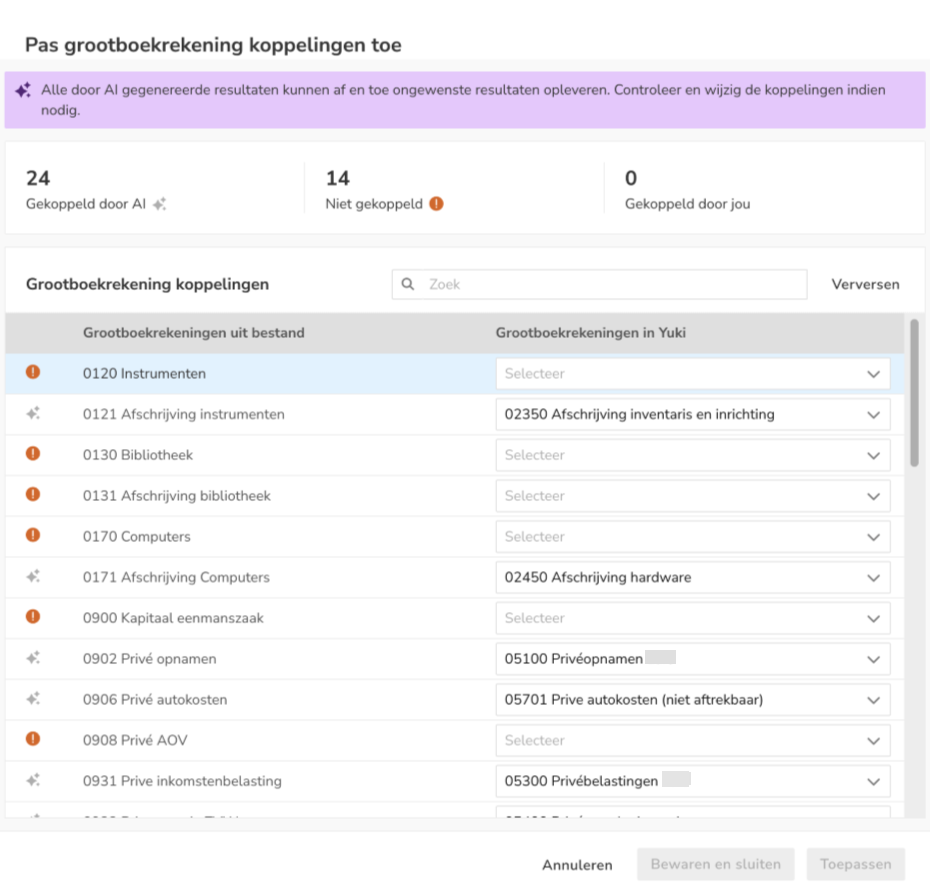Expand the 05701 Prive autokosten dropdown

click(x=692, y=700)
